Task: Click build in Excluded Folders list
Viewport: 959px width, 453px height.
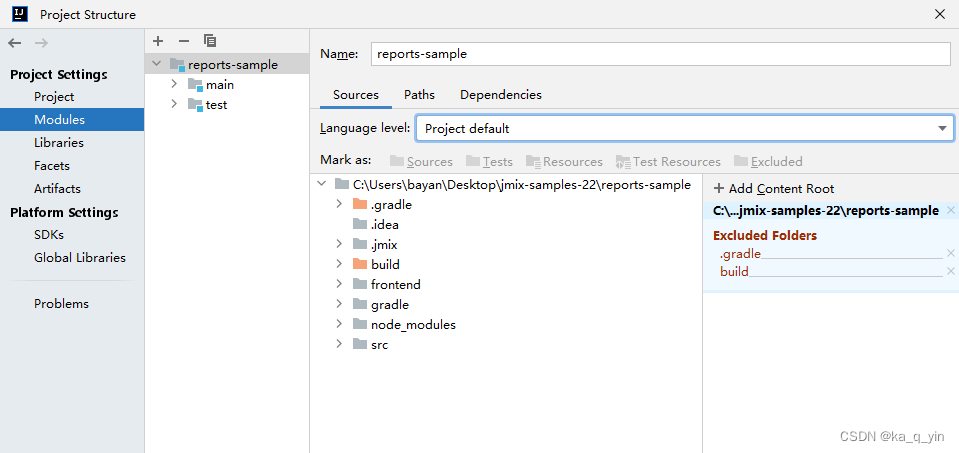Action: [x=734, y=271]
